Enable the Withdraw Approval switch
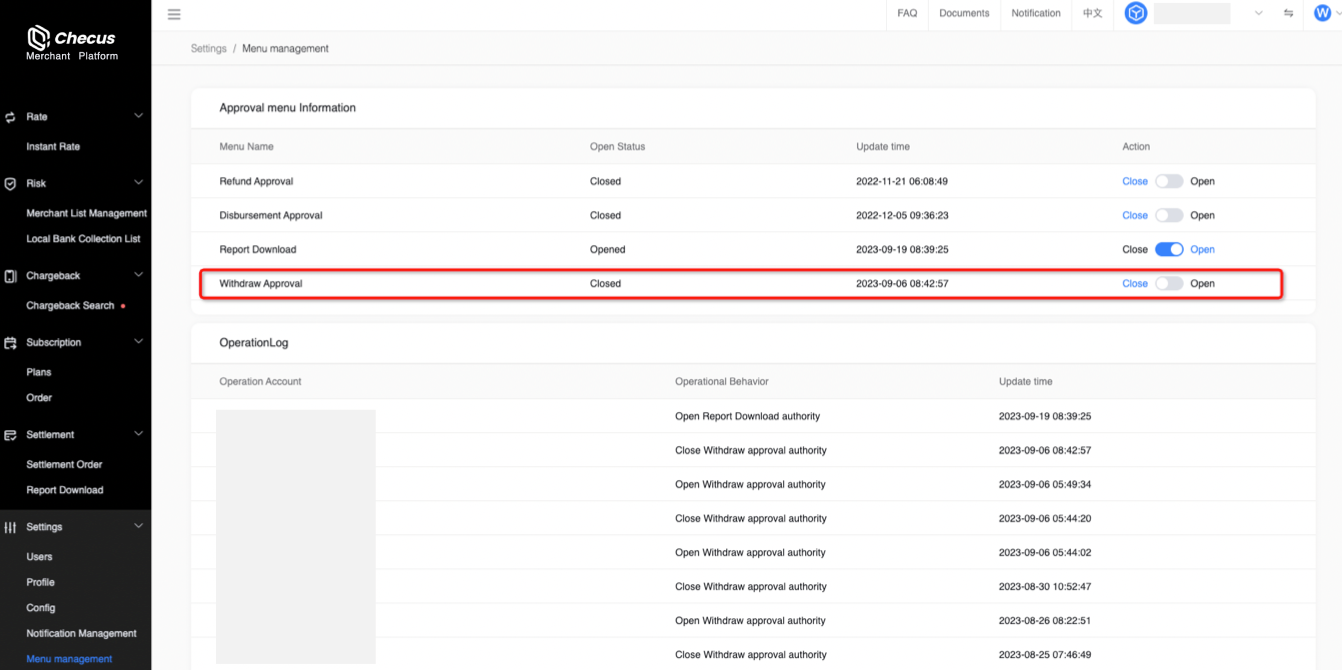This screenshot has height=670, width=1342. point(1168,284)
